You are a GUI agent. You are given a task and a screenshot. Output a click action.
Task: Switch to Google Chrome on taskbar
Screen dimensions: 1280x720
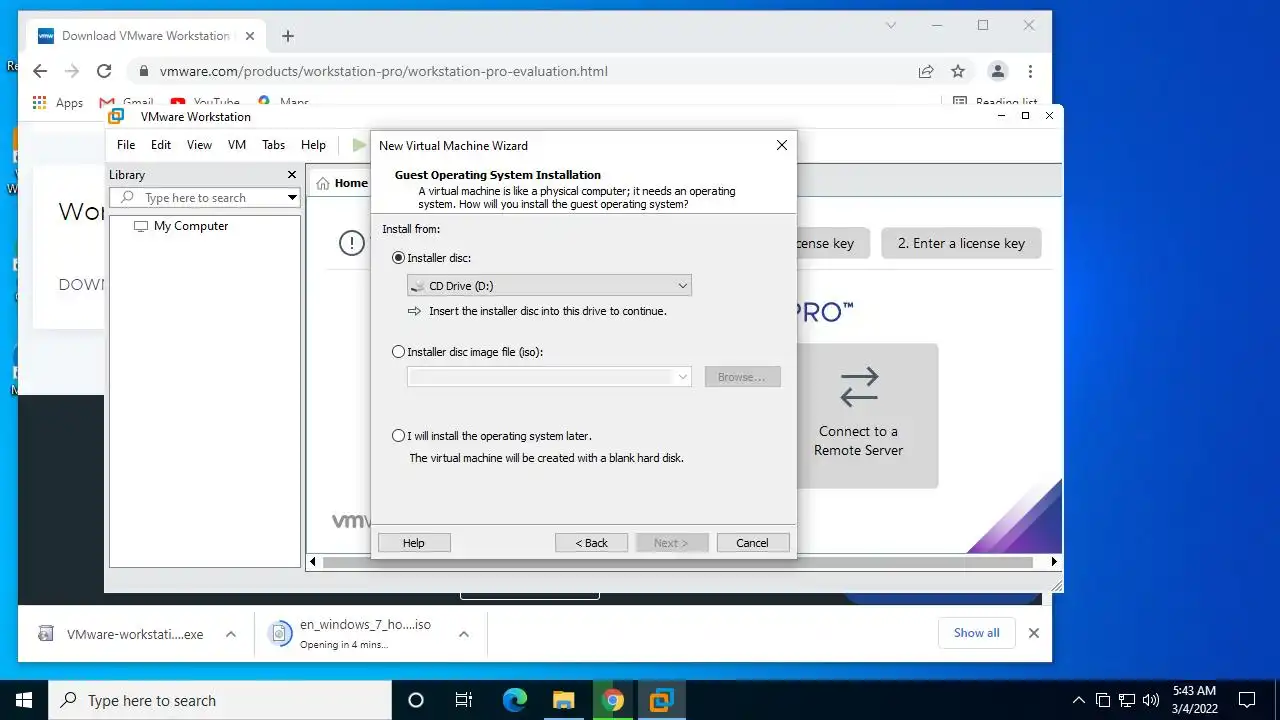(612, 700)
